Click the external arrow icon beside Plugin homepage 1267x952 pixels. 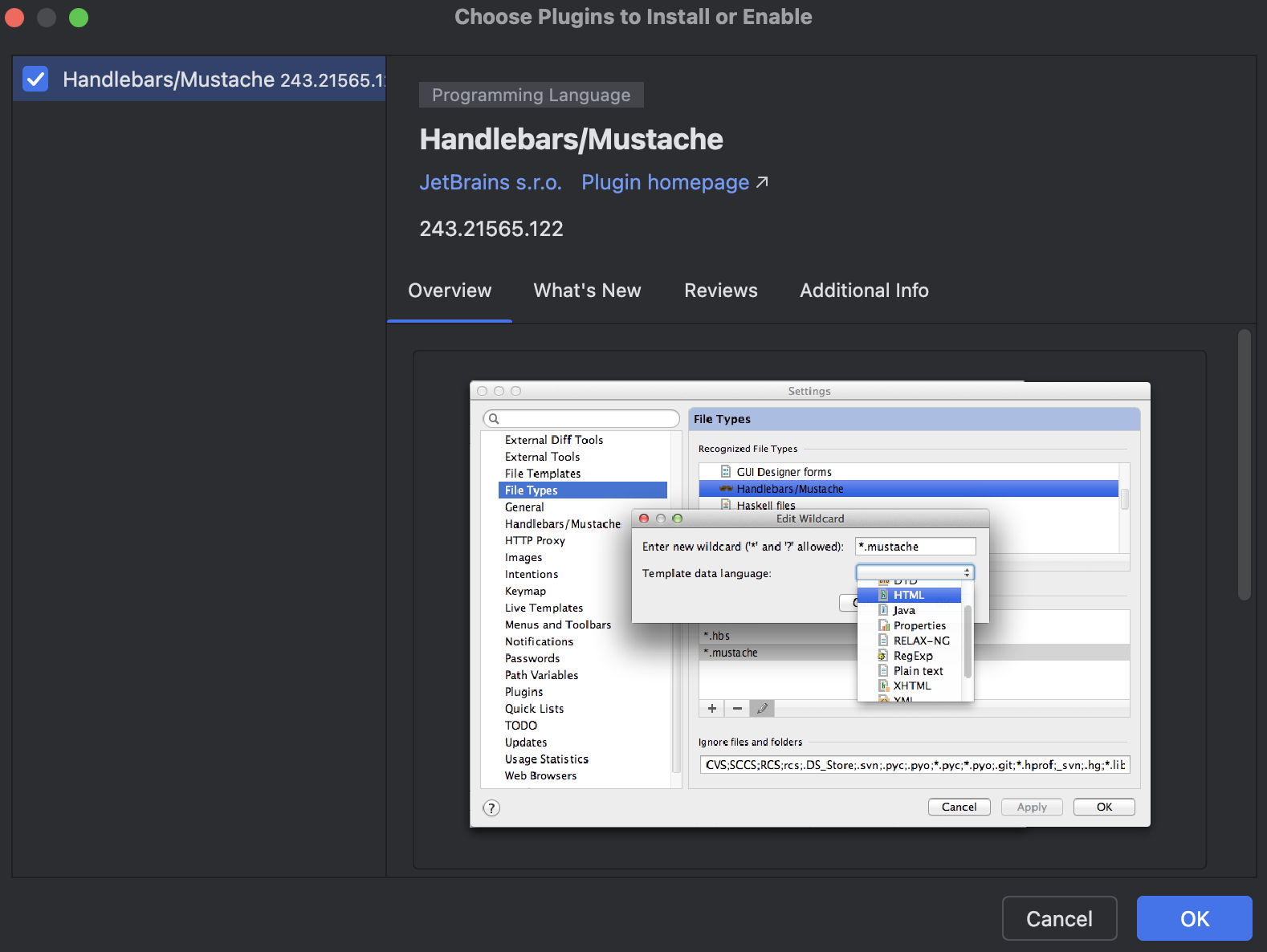(762, 182)
